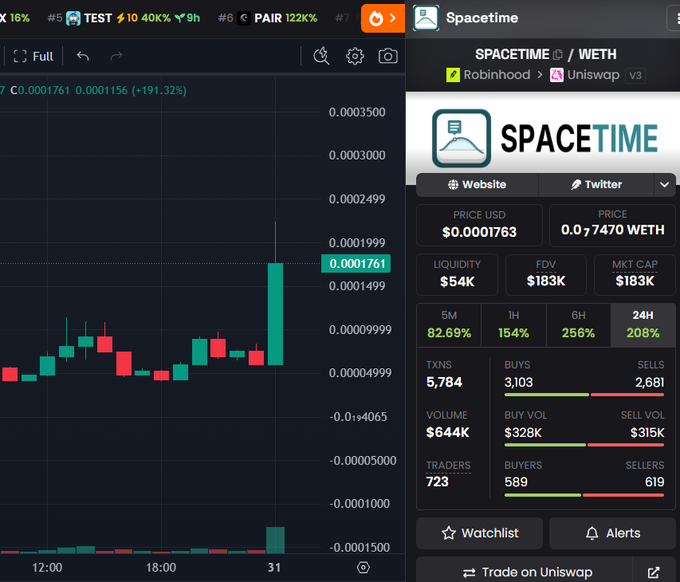Redo the chart action
This screenshot has height=582, width=680.
click(116, 56)
